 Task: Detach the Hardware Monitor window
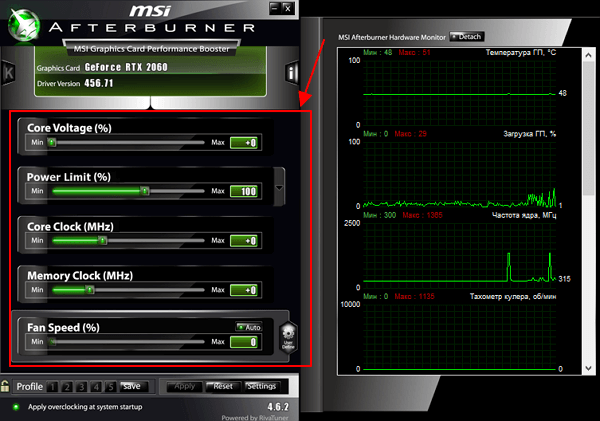[x=467, y=37]
